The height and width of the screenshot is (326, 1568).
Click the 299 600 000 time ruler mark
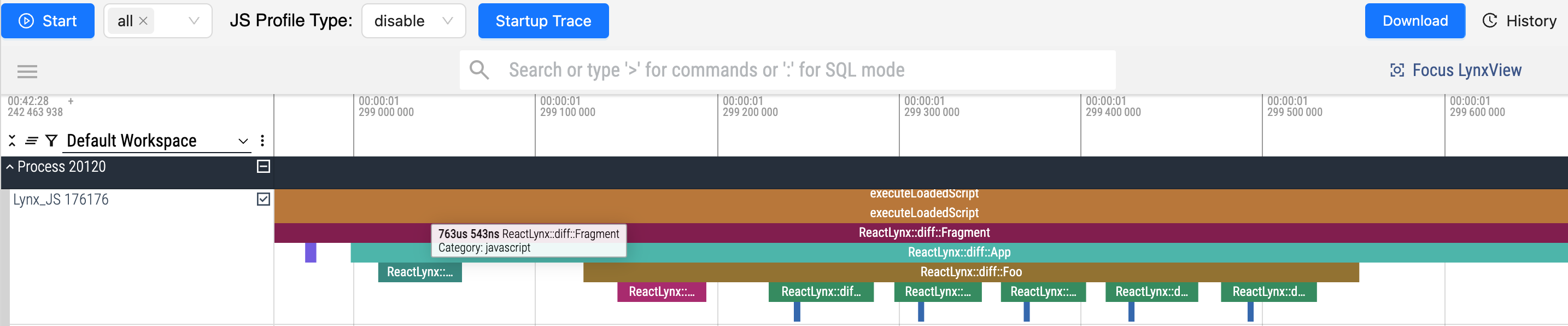point(1477,107)
